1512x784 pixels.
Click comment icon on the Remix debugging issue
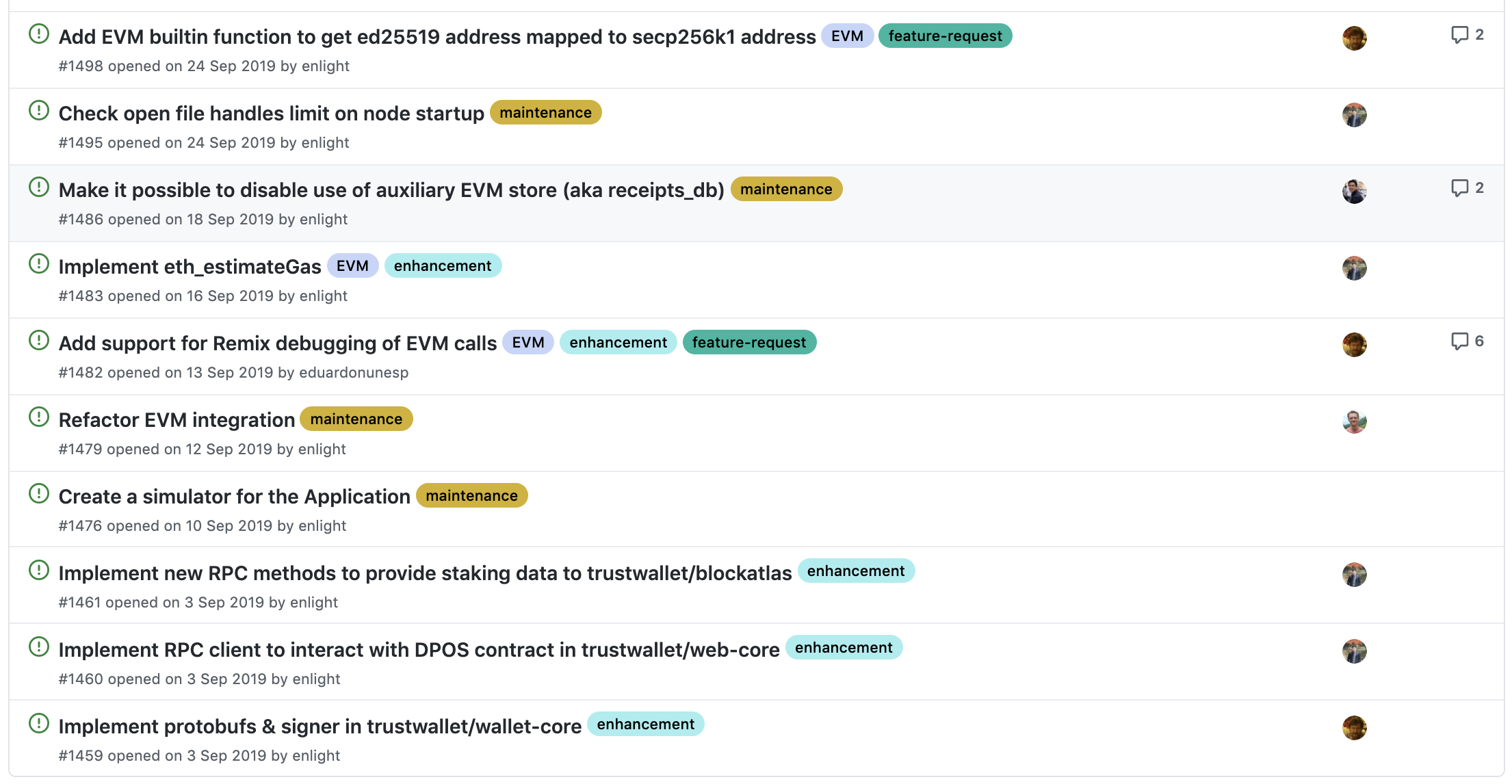(x=1459, y=341)
